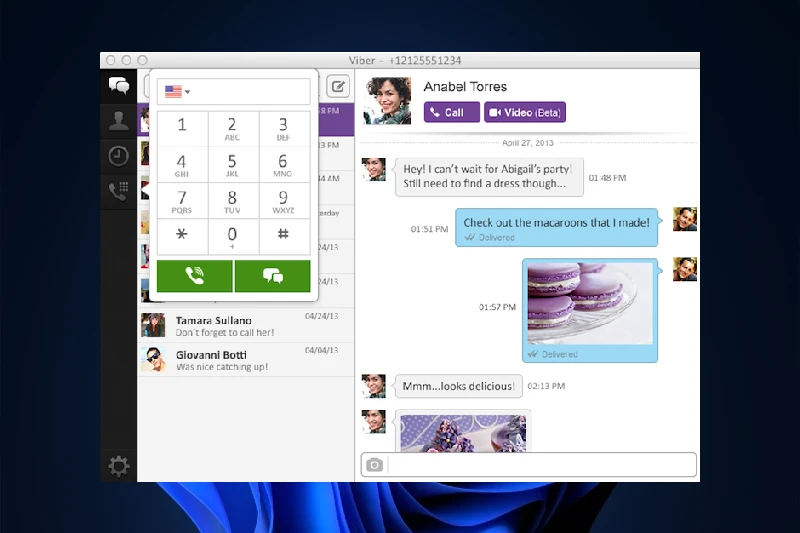Toggle the dialpad keypad sidebar icon
Image resolution: width=800 pixels, height=533 pixels.
coord(118,191)
